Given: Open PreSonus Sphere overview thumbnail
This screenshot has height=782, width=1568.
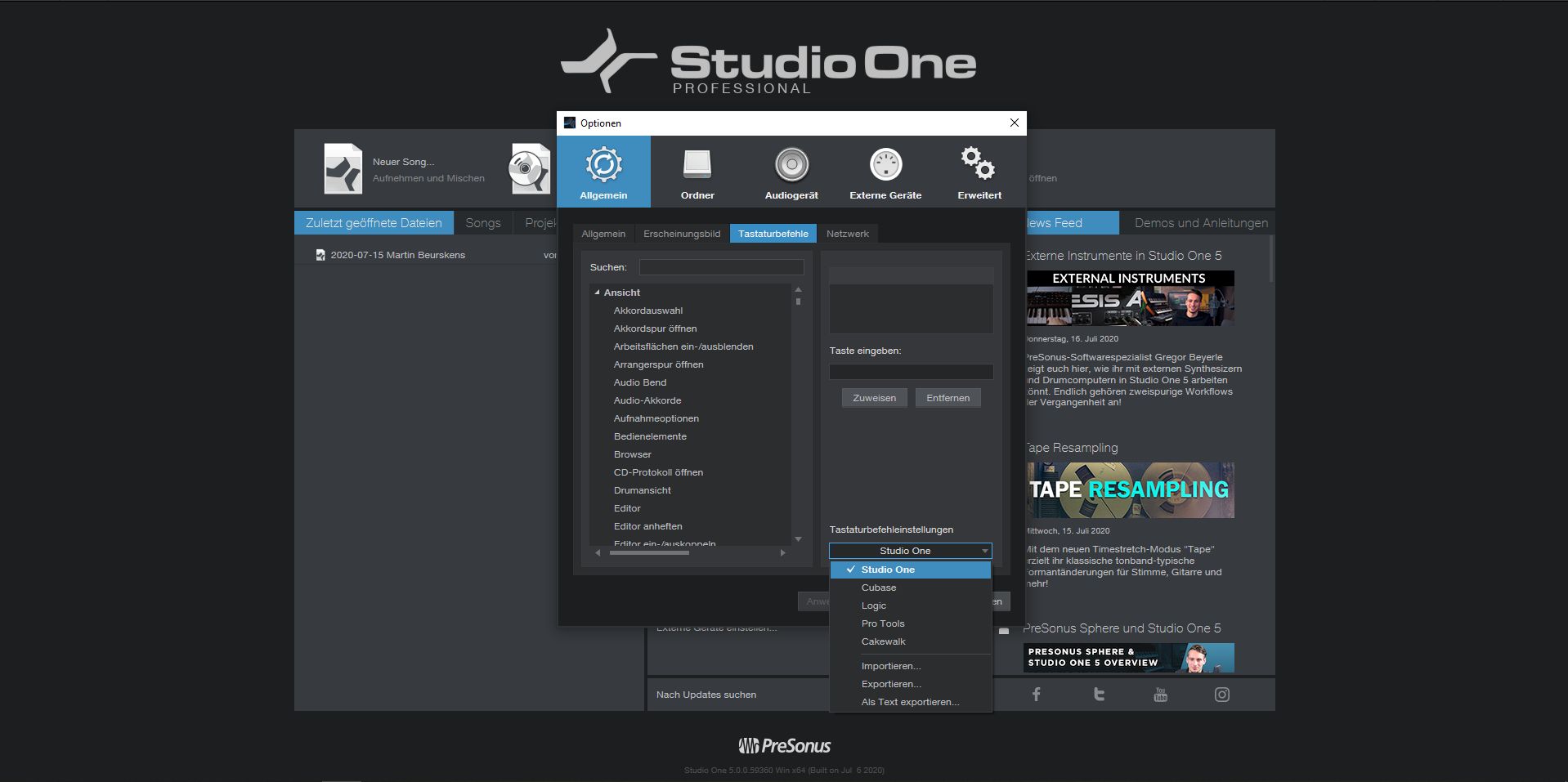Looking at the screenshot, I should coord(1129,658).
